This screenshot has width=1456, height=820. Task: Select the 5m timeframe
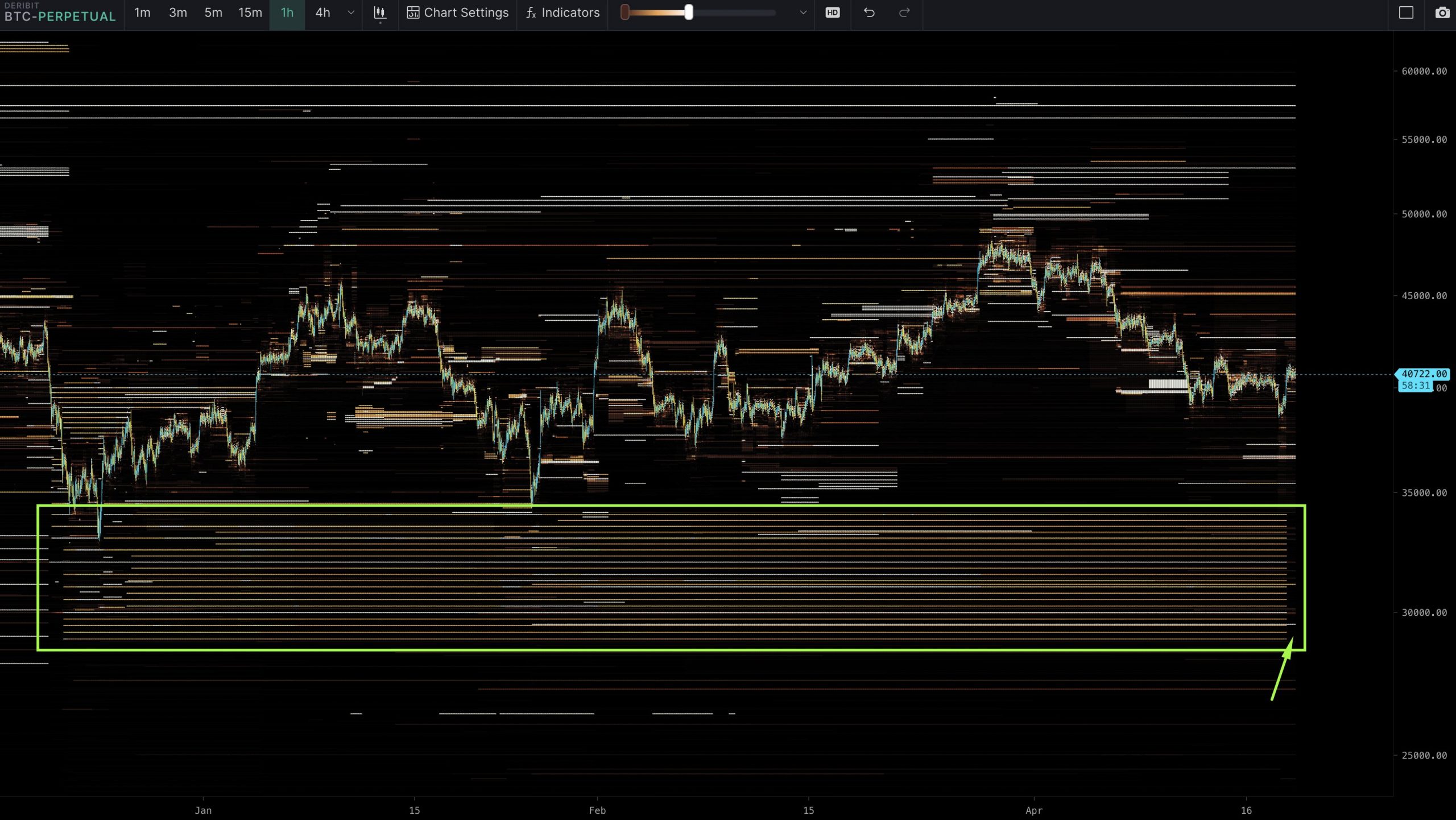[213, 13]
